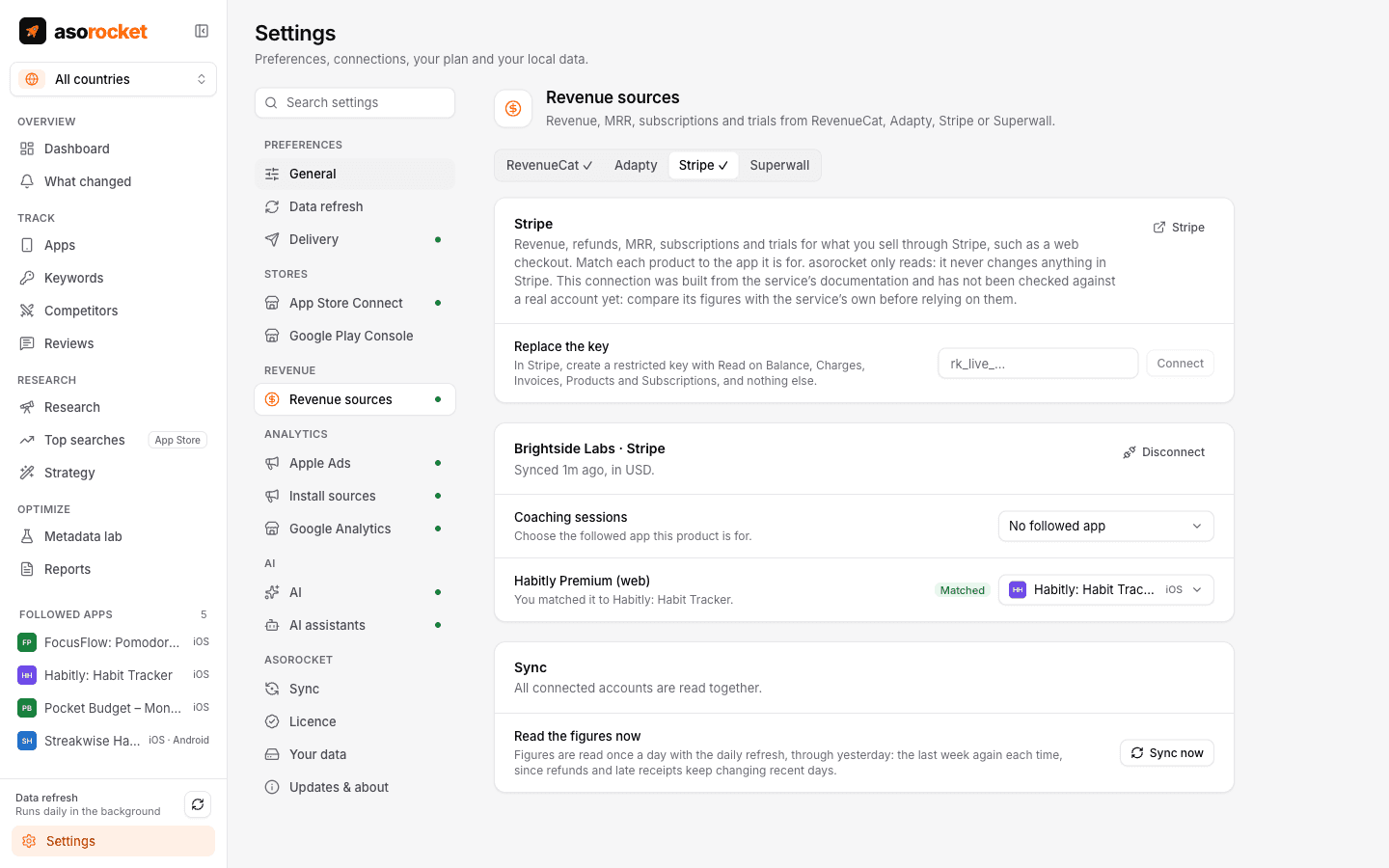The height and width of the screenshot is (868, 1389).
Task: Open Google Play Console settings
Action: click(355, 336)
